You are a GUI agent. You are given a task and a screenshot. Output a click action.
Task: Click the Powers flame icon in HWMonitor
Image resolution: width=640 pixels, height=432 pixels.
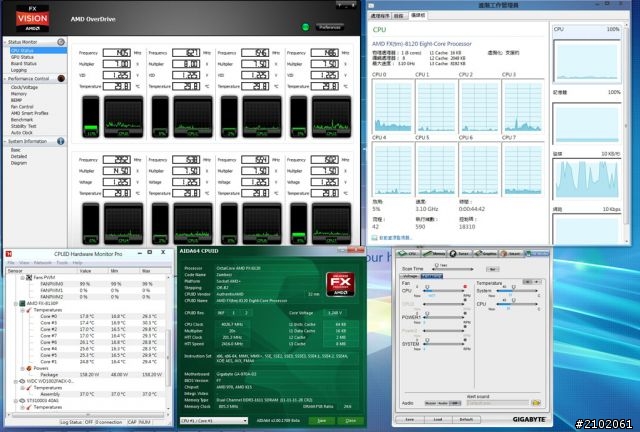(x=29, y=368)
